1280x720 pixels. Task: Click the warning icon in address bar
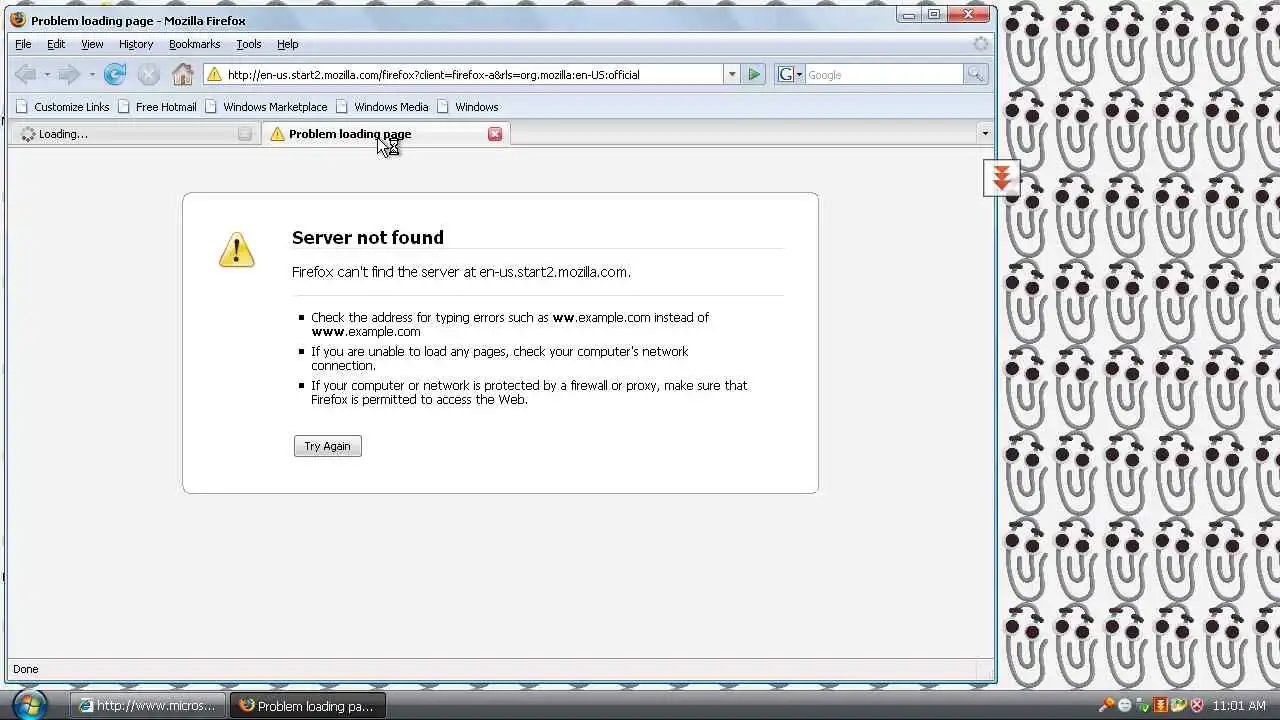click(213, 75)
